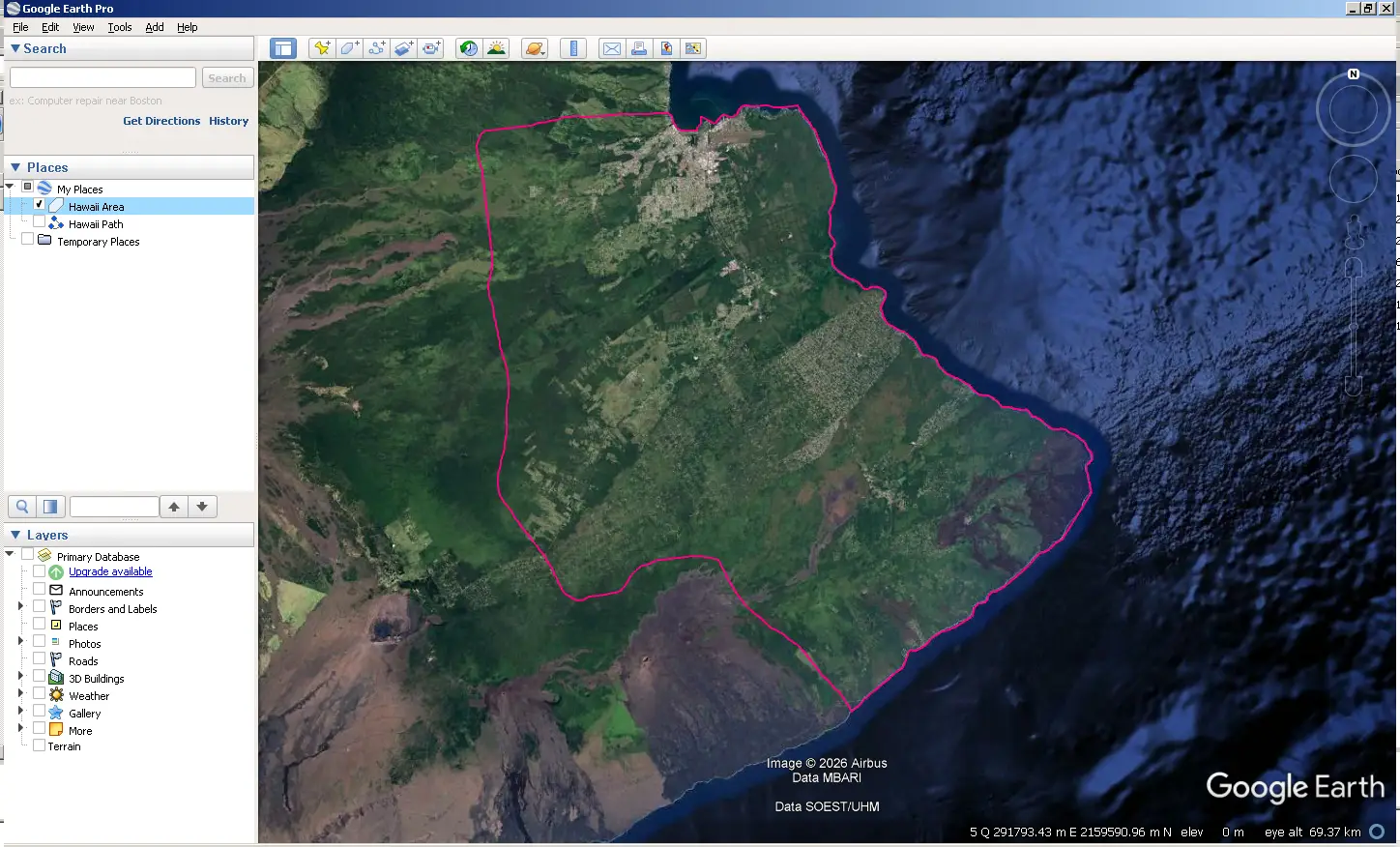Viewport: 1400px width, 847px height.
Task: Expand the Weather layer node
Action: coord(20,693)
